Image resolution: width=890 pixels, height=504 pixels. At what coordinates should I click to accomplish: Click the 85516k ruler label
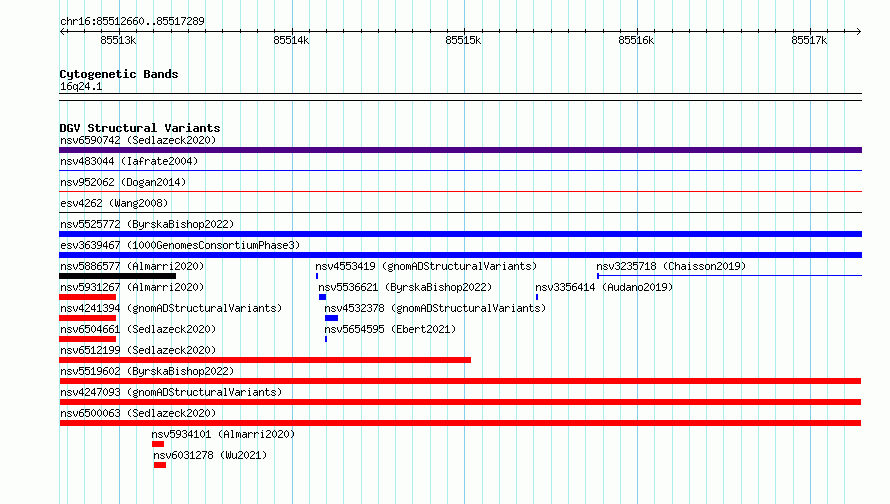coord(636,40)
